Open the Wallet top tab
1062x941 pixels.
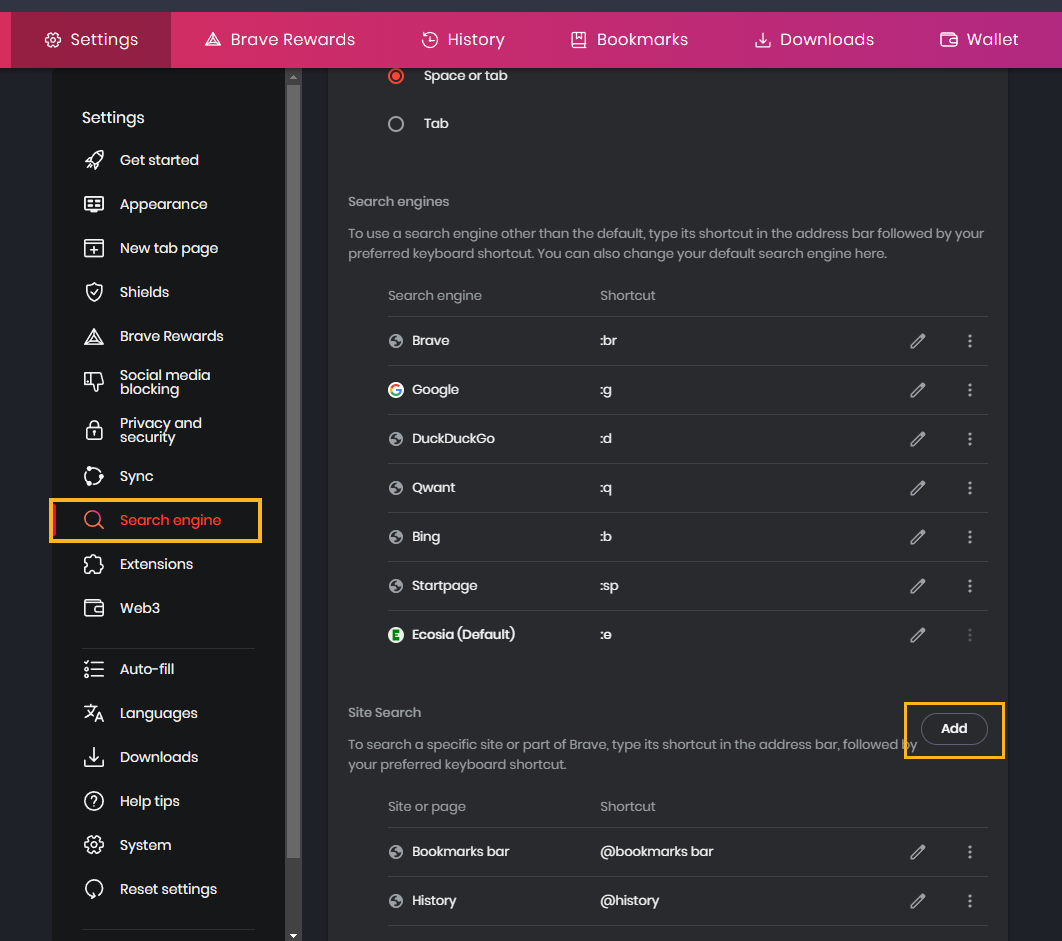click(x=979, y=39)
